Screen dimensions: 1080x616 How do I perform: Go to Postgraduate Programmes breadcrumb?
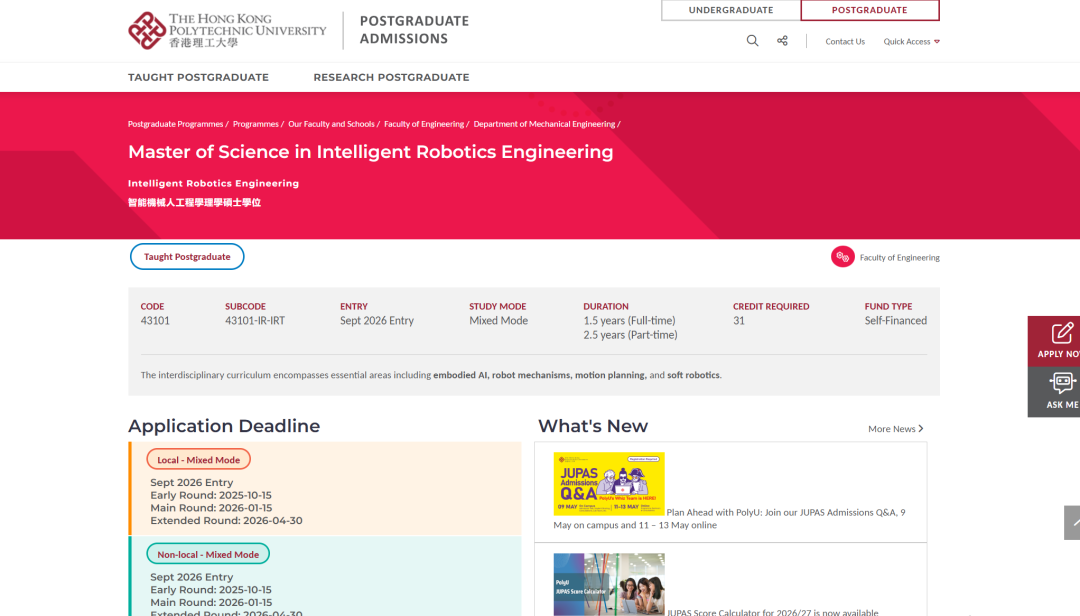pyautogui.click(x=176, y=124)
